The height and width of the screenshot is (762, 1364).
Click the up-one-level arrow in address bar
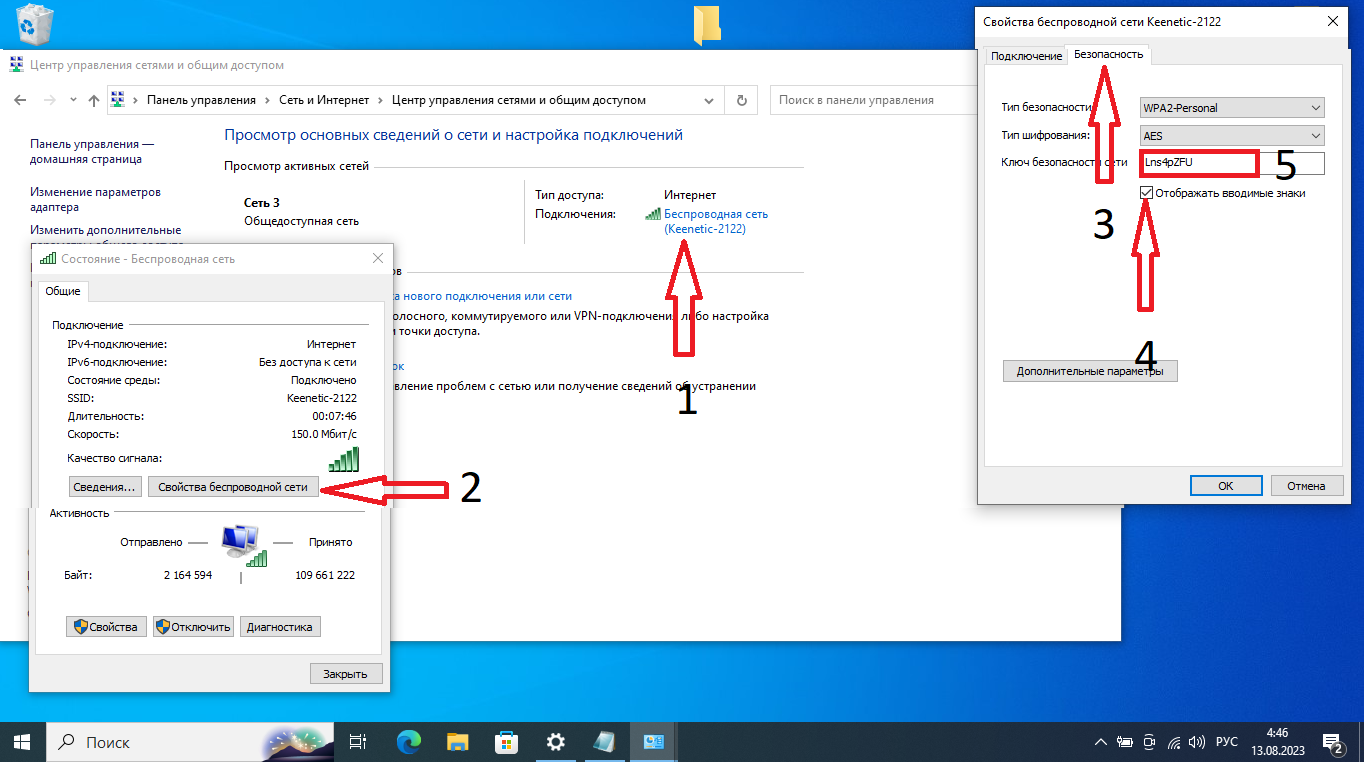tap(94, 100)
